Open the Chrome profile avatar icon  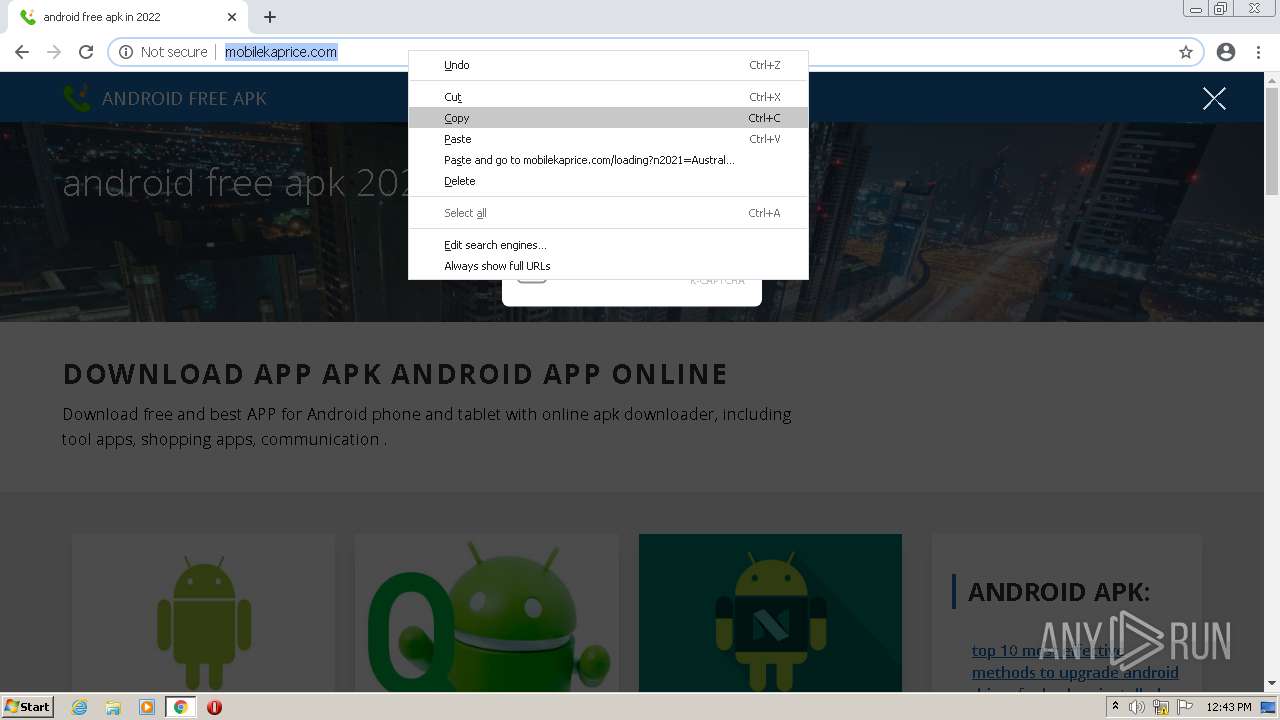coord(1226,52)
